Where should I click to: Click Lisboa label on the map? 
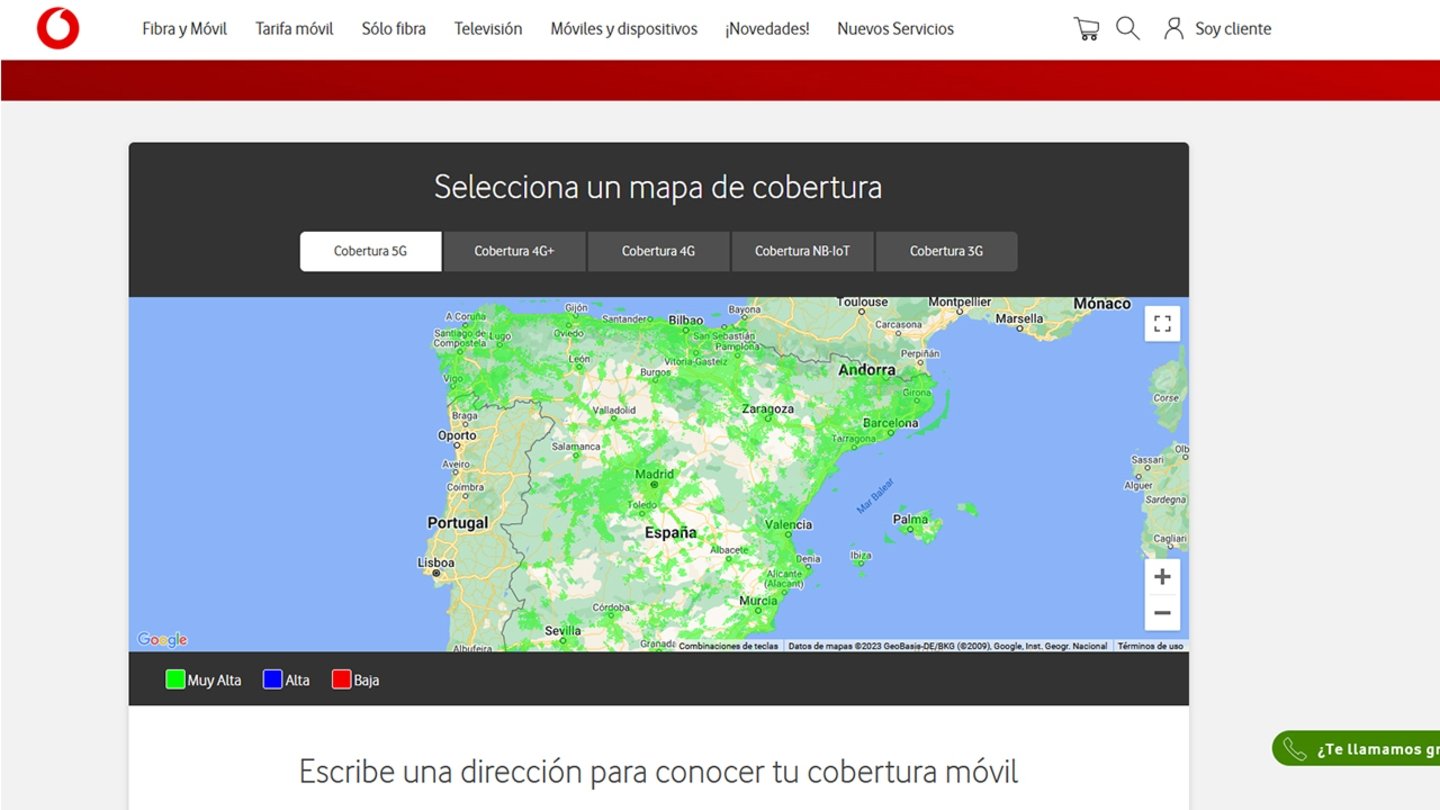[x=436, y=563]
